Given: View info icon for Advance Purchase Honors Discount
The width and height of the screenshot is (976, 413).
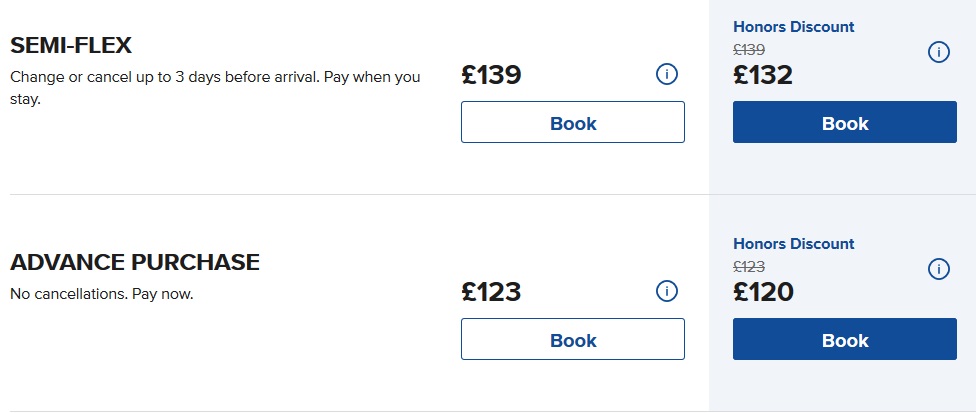Looking at the screenshot, I should point(939,269).
